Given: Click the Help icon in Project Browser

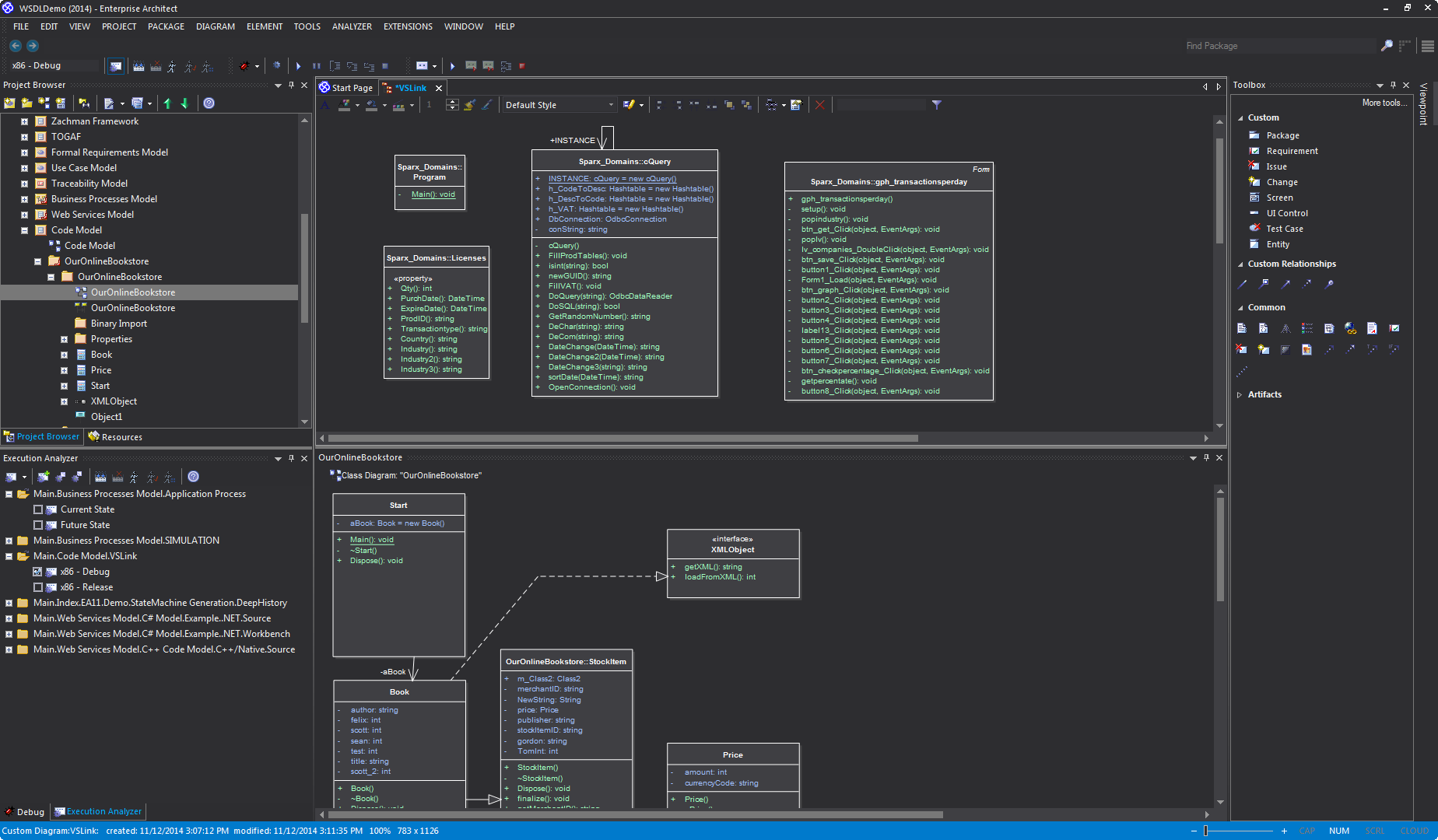Looking at the screenshot, I should [209, 103].
